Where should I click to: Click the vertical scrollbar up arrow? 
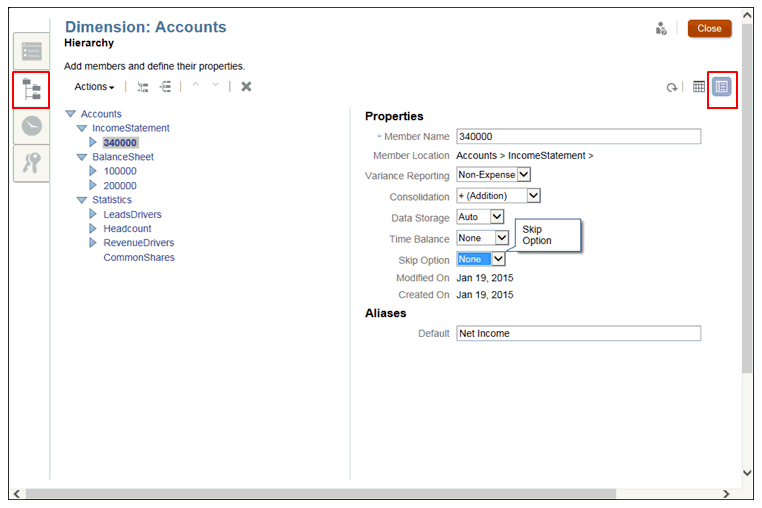pos(747,15)
